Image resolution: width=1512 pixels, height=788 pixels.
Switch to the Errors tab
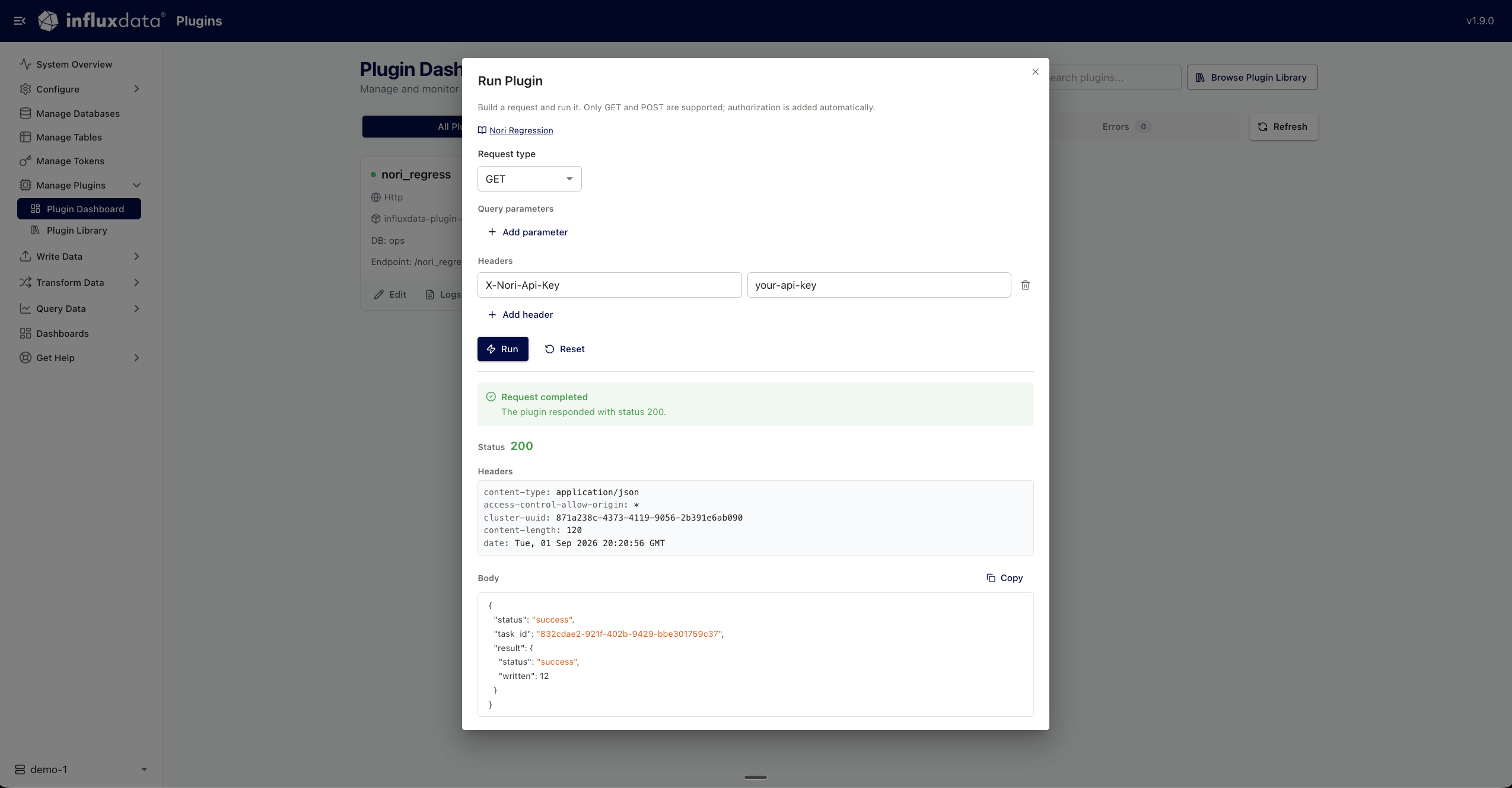[1126, 127]
